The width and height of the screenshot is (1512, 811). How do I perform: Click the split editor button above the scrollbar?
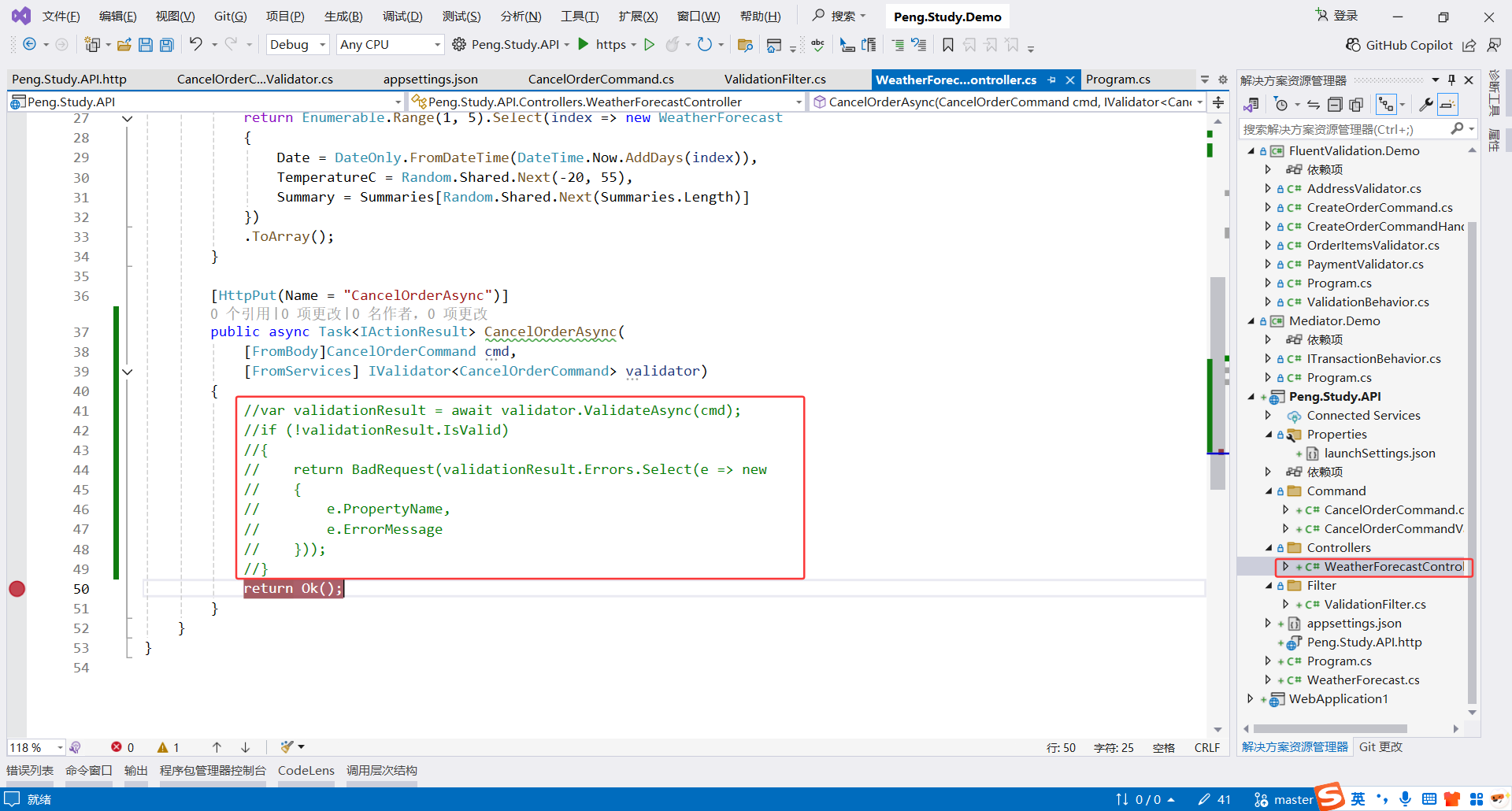pos(1218,102)
